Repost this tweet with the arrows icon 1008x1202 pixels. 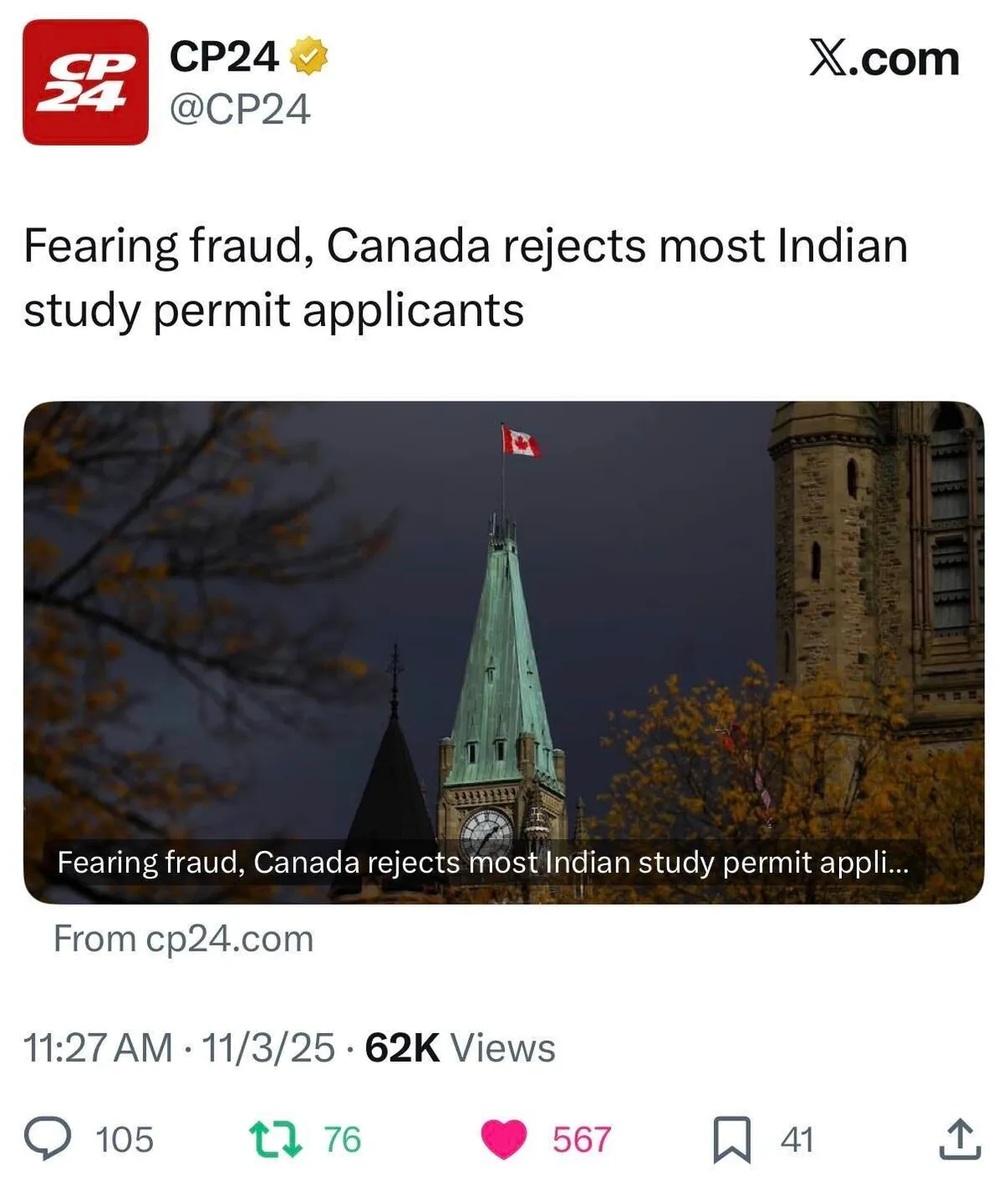(276, 1139)
